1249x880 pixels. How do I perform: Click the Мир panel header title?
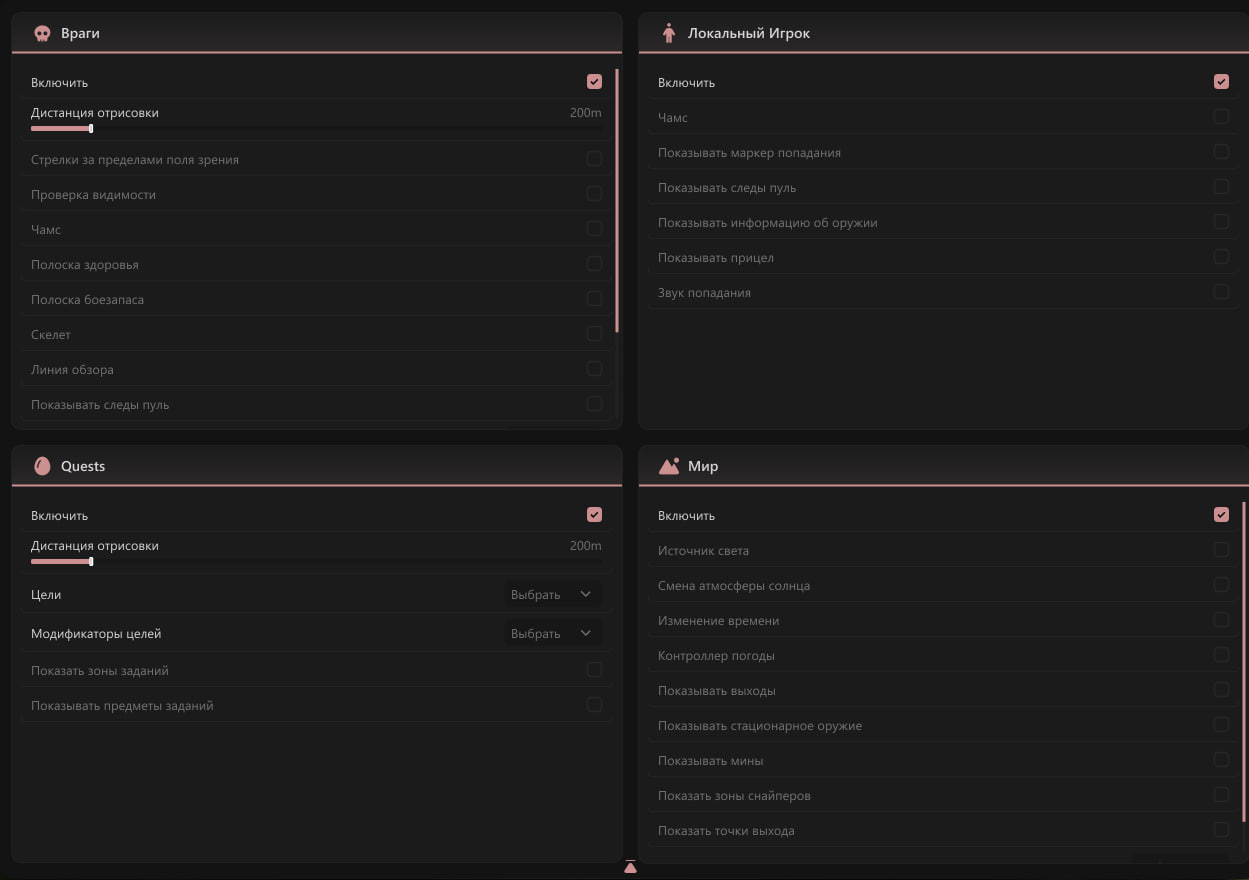703,466
